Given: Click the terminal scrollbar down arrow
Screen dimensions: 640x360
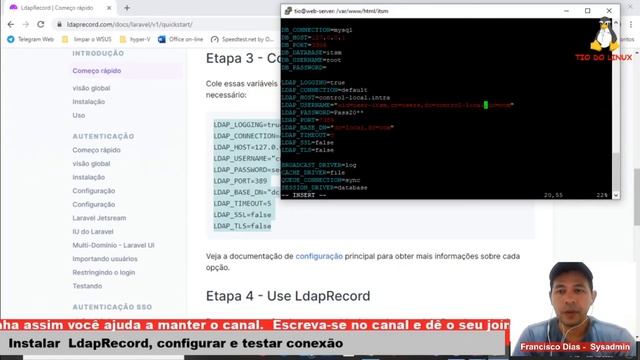Looking at the screenshot, I should coord(616,195).
